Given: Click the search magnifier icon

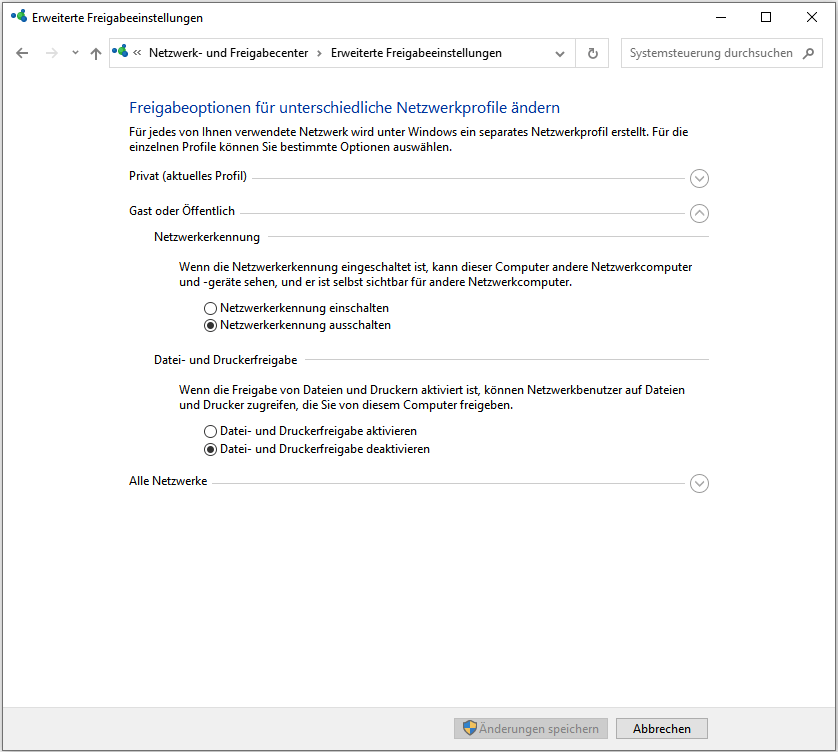Looking at the screenshot, I should point(808,53).
